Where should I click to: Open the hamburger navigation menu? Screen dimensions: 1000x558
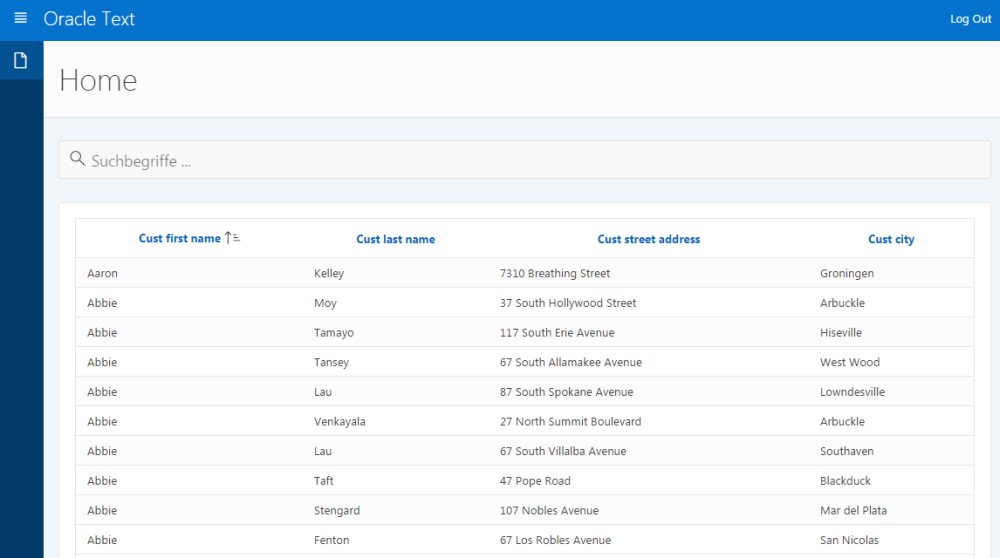coord(20,18)
